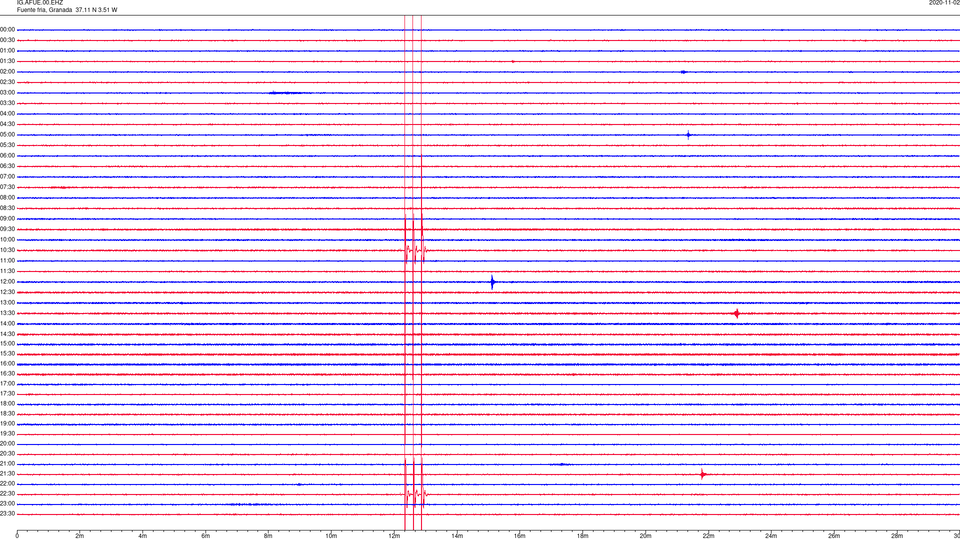
Task: Click the '20:00' time label
Action: click(x=7, y=443)
